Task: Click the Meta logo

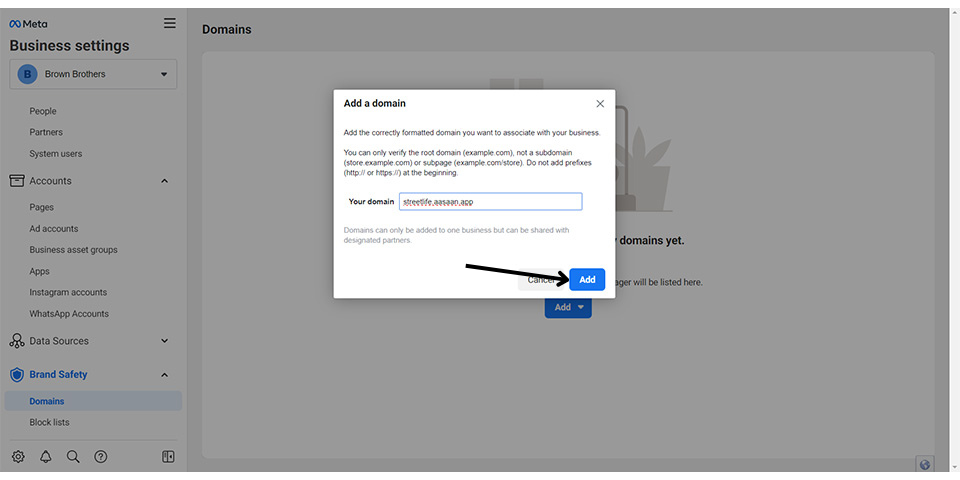Action: pos(28,24)
